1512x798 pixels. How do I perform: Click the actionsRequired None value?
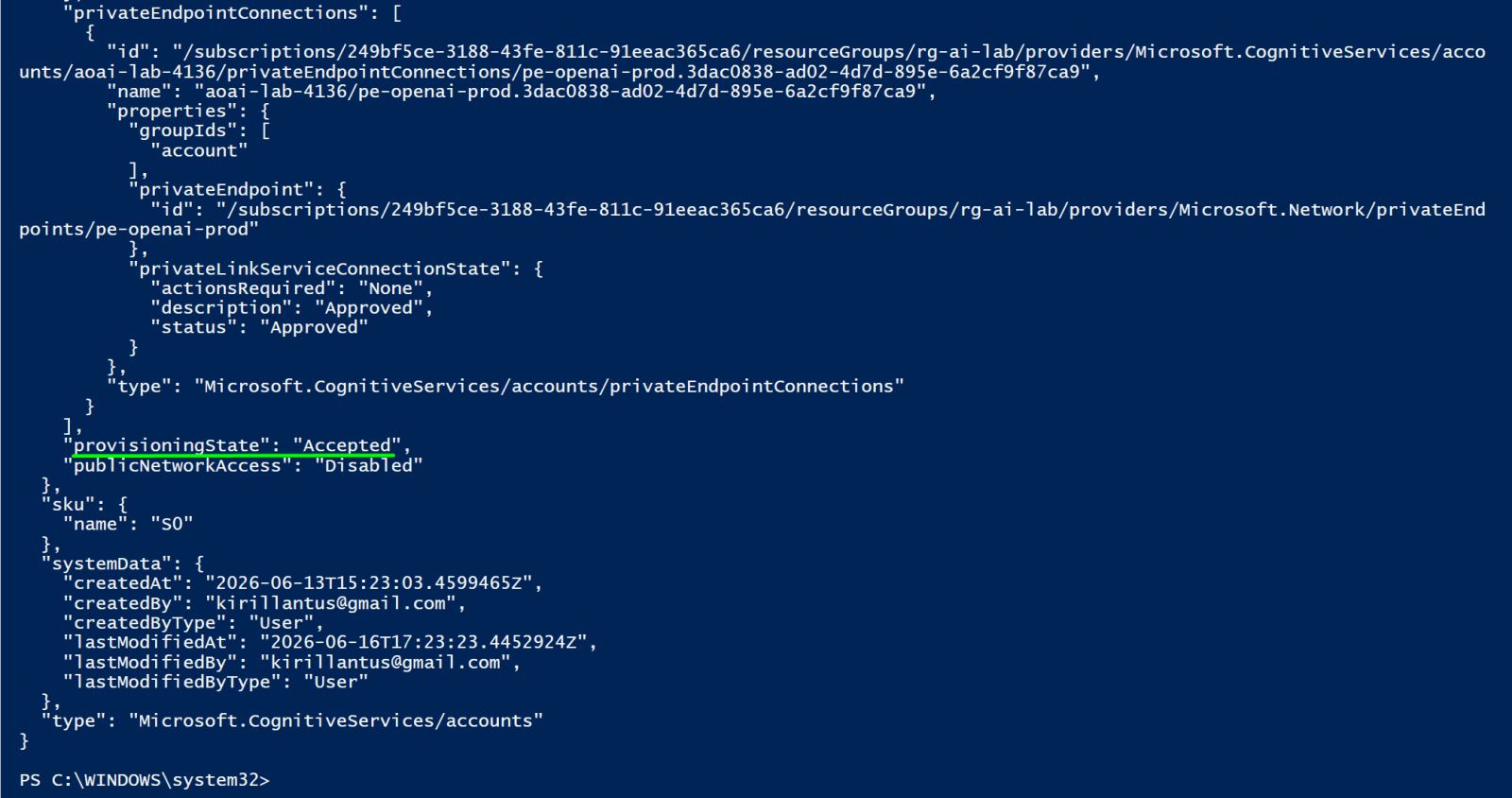coord(391,288)
